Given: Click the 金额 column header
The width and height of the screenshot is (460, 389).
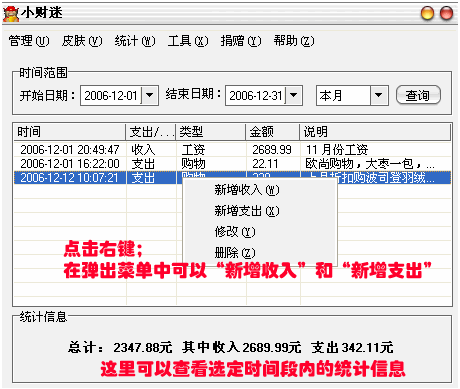Looking at the screenshot, I should pos(272,132).
